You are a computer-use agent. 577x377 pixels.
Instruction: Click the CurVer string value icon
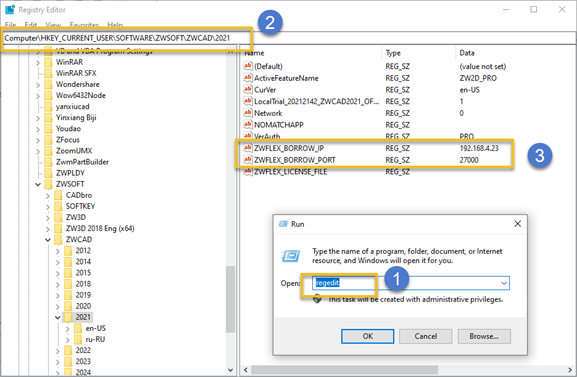point(248,90)
